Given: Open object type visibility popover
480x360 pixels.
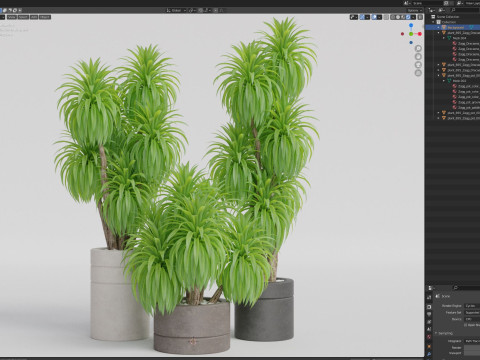Looking at the screenshot, I should coord(354,17).
